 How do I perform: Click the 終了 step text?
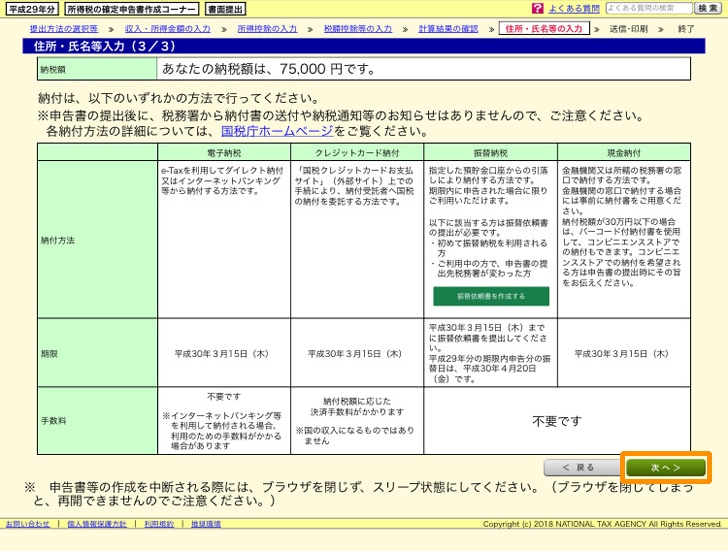point(686,29)
